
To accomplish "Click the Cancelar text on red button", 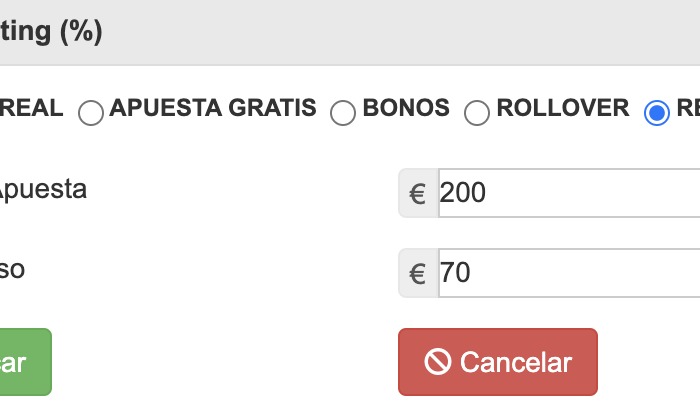I will [x=516, y=362].
